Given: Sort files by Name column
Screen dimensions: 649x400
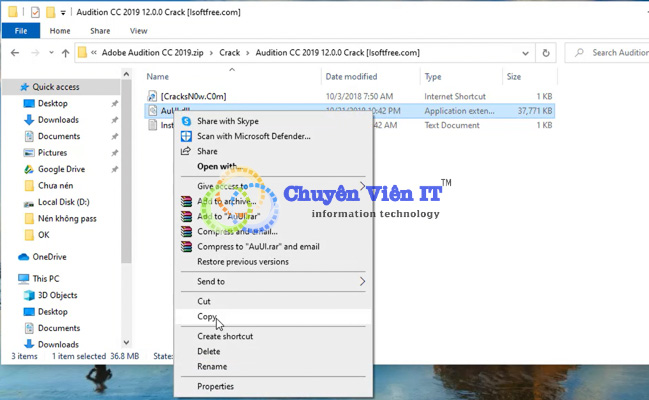Looking at the screenshot, I should point(157,77).
